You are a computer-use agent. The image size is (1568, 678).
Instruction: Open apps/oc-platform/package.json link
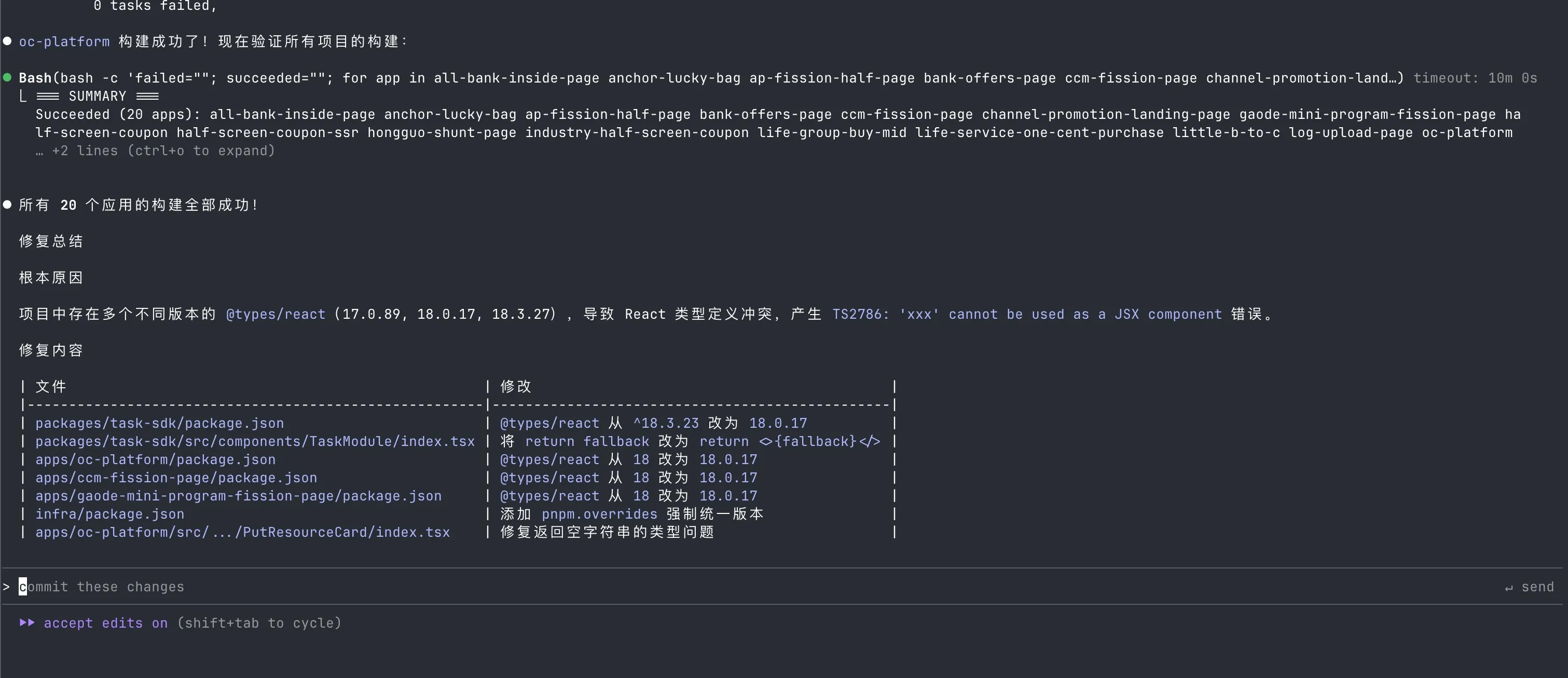pyautogui.click(x=155, y=459)
